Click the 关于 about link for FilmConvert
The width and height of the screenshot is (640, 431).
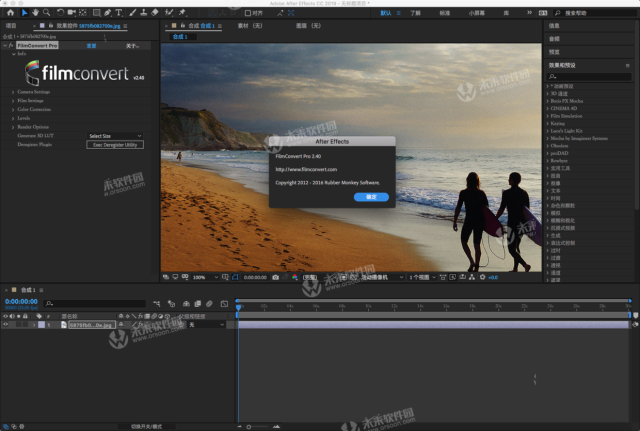pyautogui.click(x=132, y=46)
